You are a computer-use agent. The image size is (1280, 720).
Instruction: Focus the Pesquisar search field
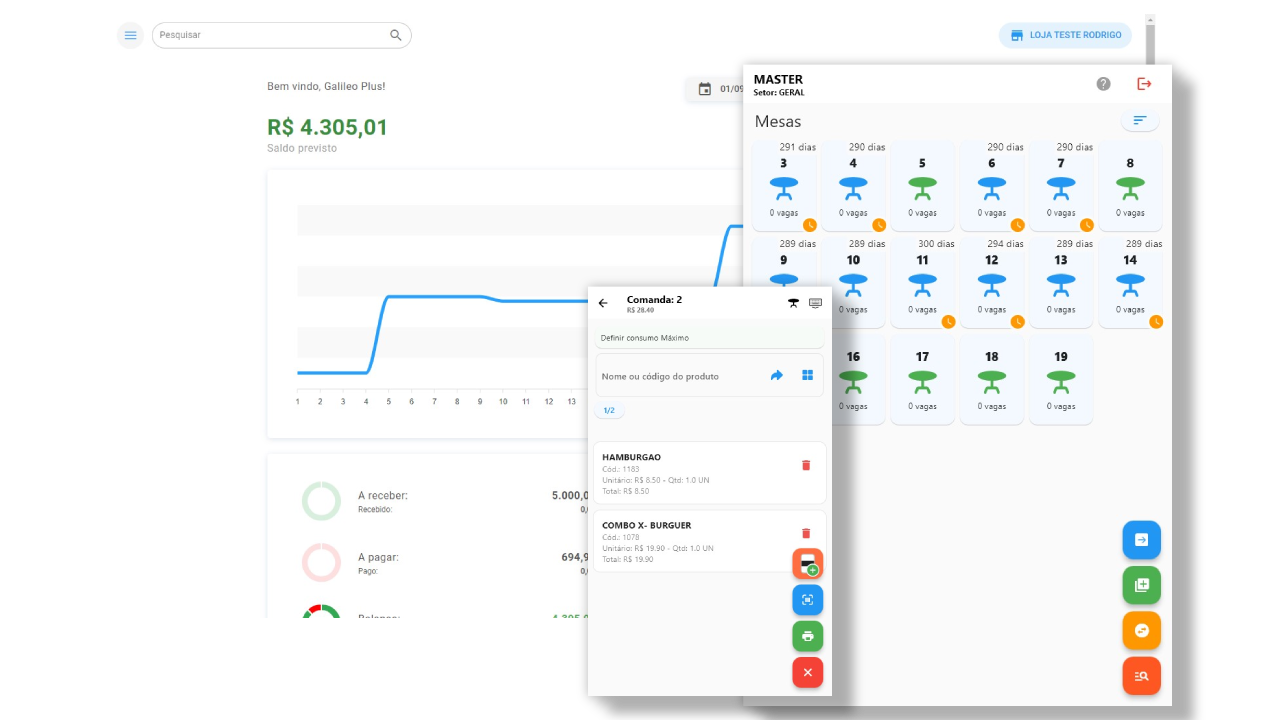click(x=281, y=35)
